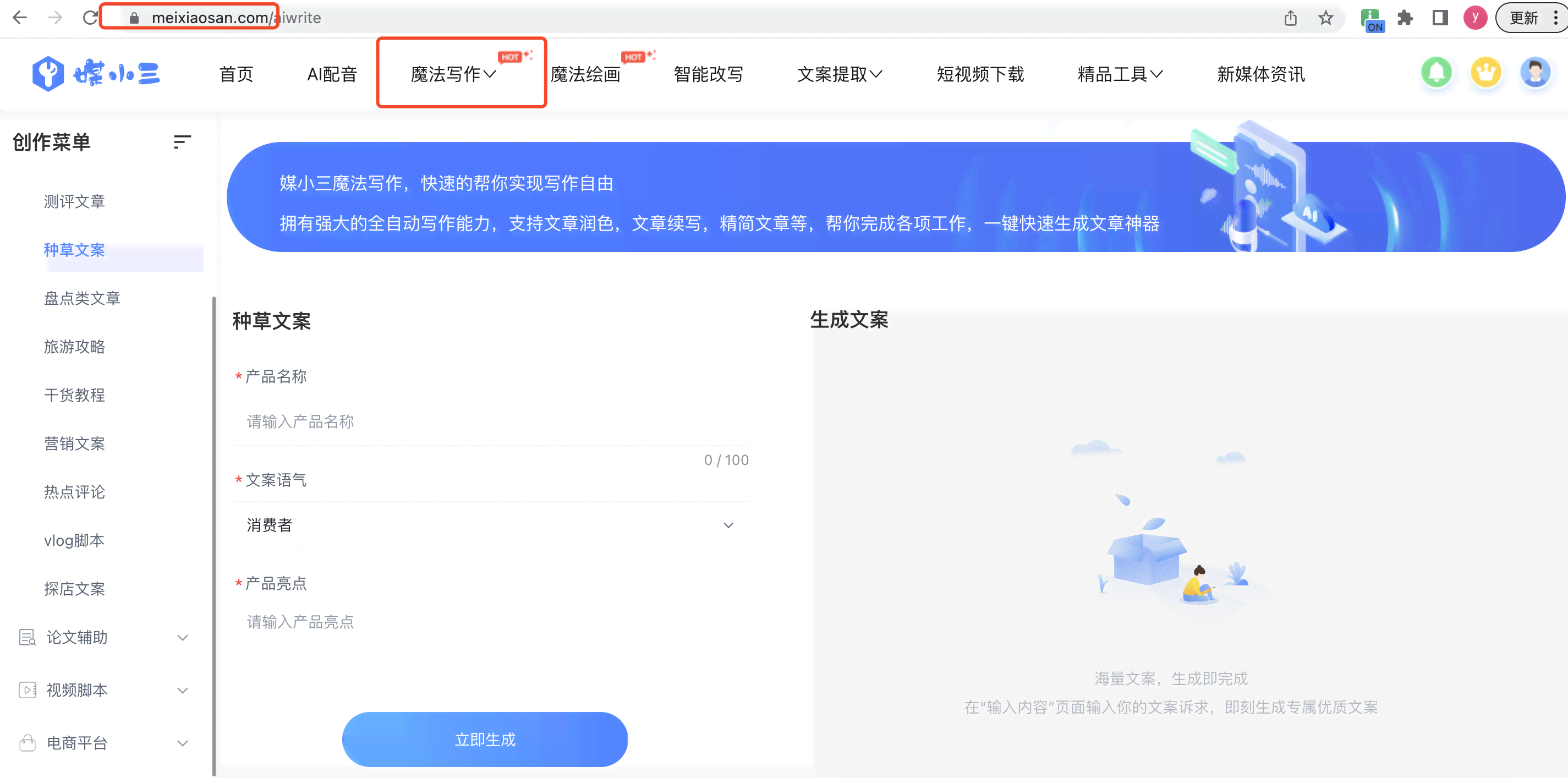Click the 短视频下载 tool icon
The width and height of the screenshot is (1568, 778).
[981, 74]
